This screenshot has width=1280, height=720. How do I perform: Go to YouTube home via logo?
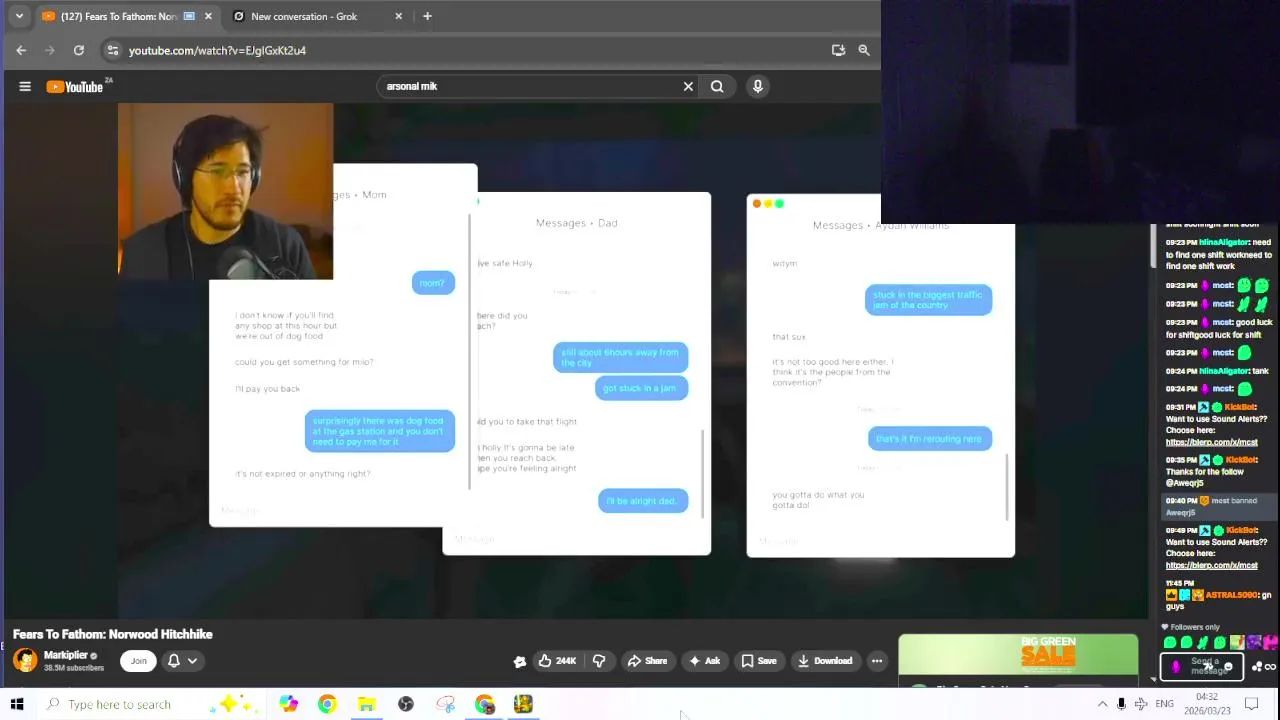[x=75, y=87]
